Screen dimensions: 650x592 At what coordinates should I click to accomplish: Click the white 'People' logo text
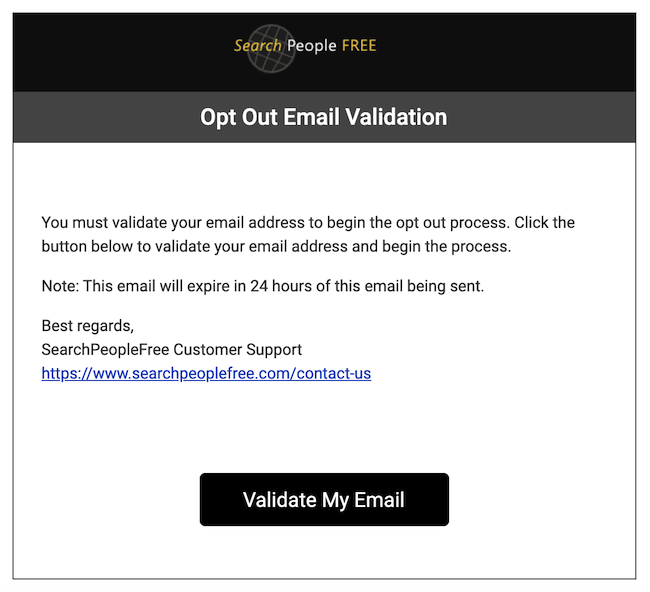click(312, 46)
